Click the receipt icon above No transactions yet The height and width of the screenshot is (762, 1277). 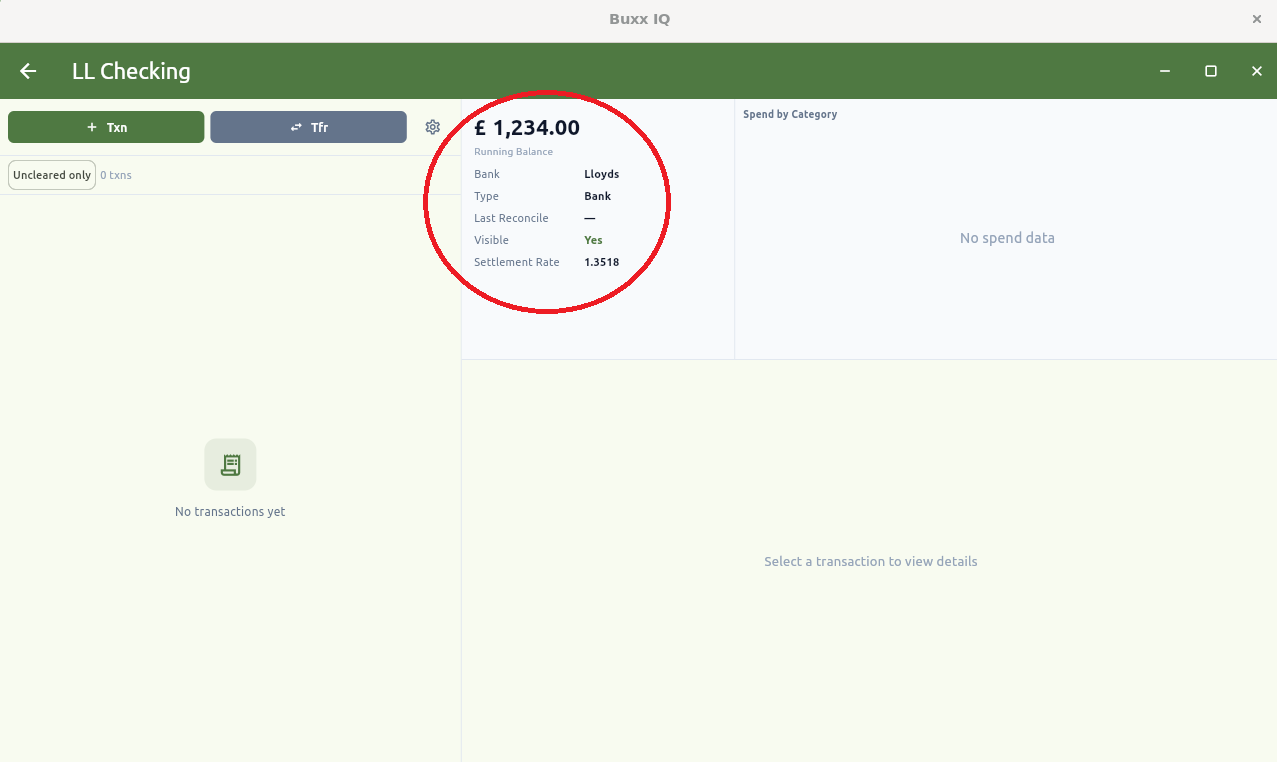(x=230, y=465)
